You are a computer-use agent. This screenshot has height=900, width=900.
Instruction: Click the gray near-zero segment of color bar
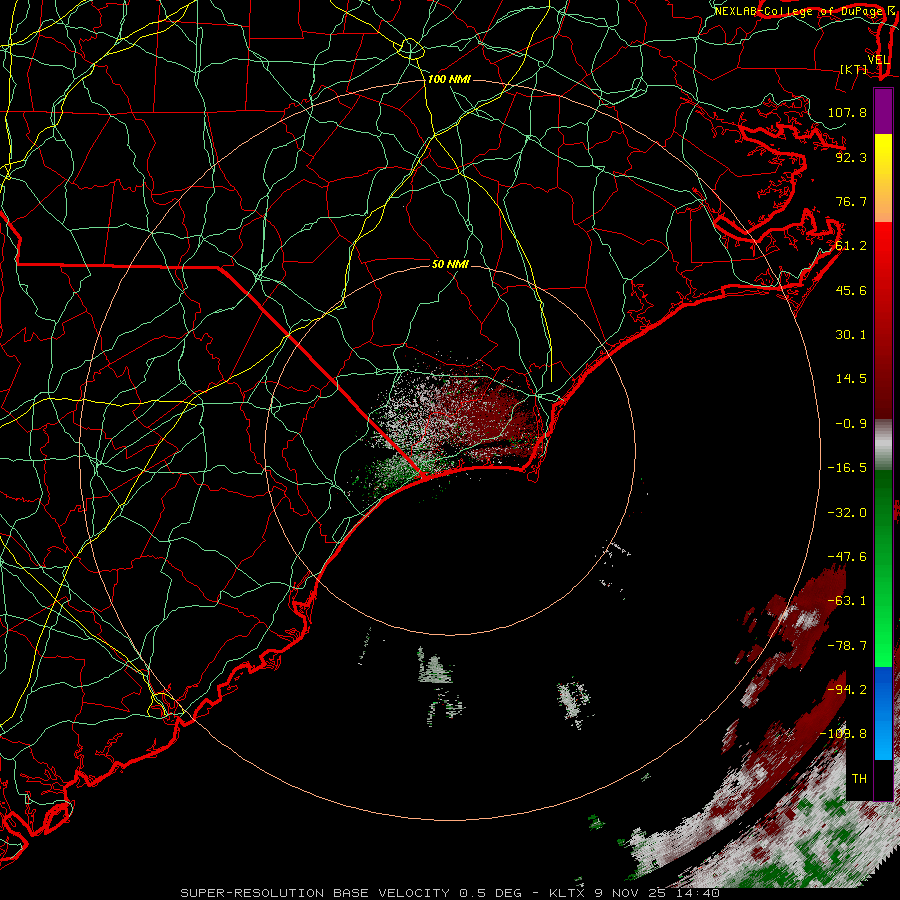point(883,443)
